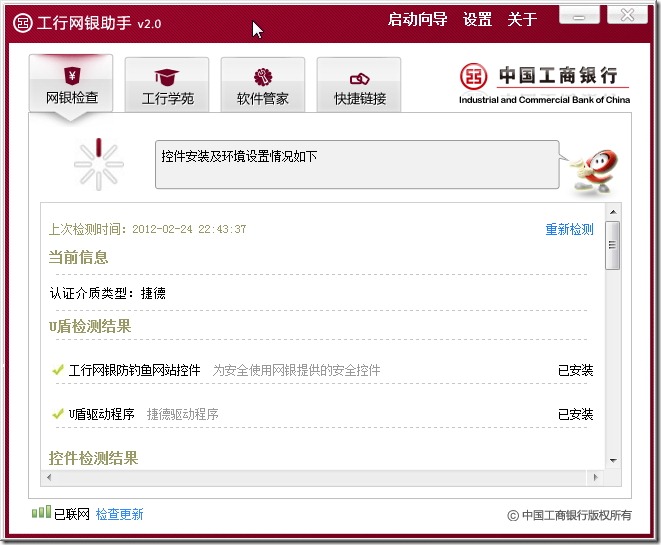
Task: Click the ICBC logo in title bar
Action: [x=23, y=23]
